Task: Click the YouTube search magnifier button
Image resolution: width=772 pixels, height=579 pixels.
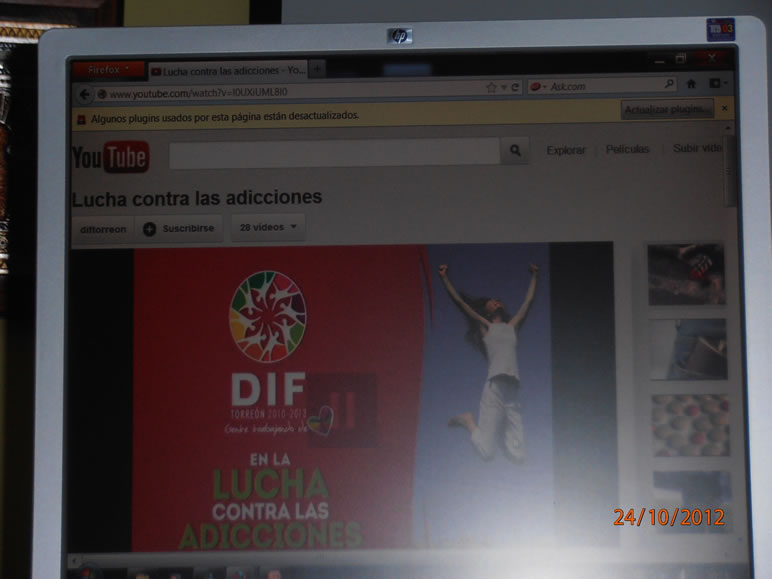Action: pos(515,150)
